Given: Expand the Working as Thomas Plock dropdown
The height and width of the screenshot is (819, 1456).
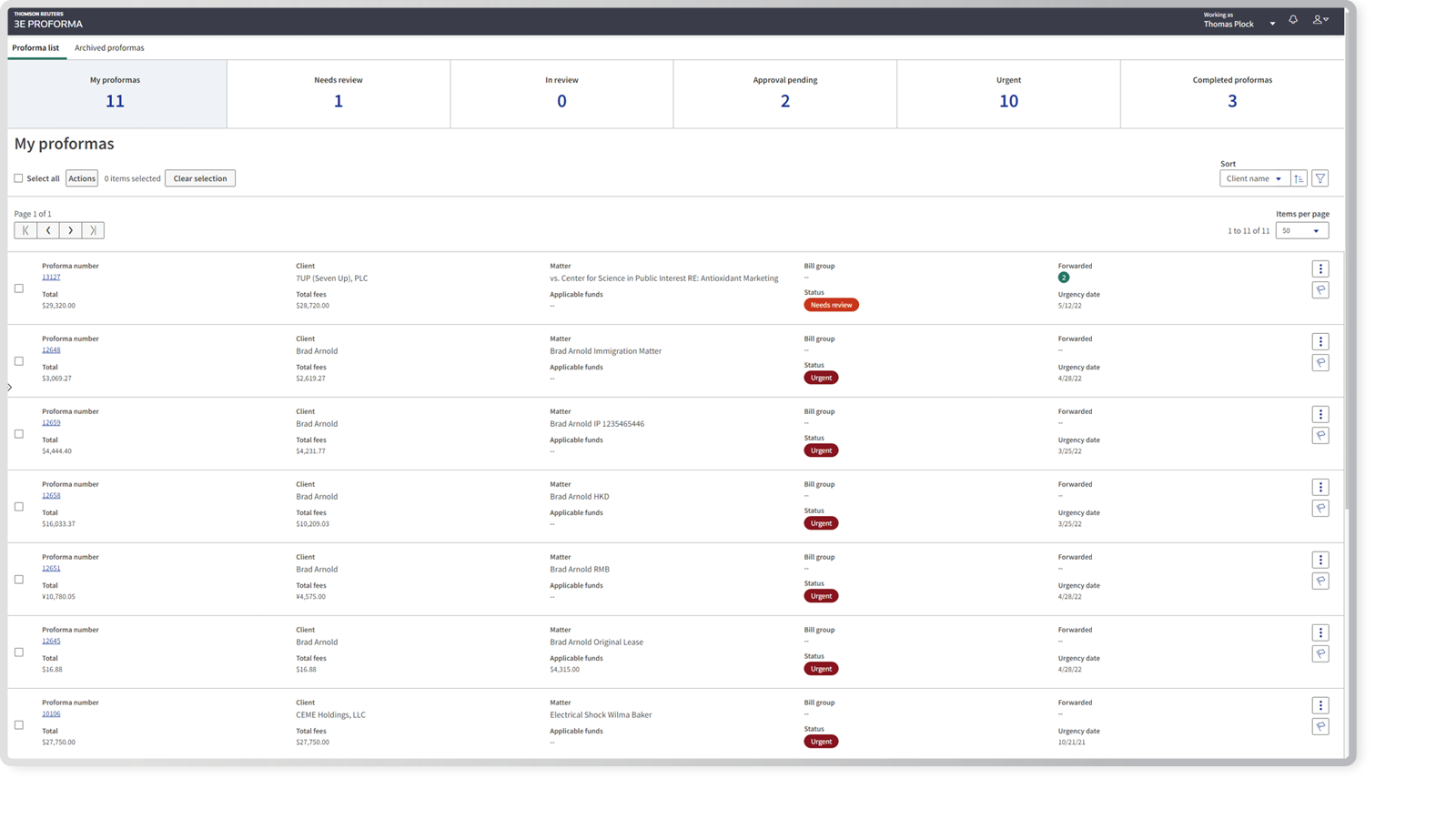Looking at the screenshot, I should click(1272, 24).
